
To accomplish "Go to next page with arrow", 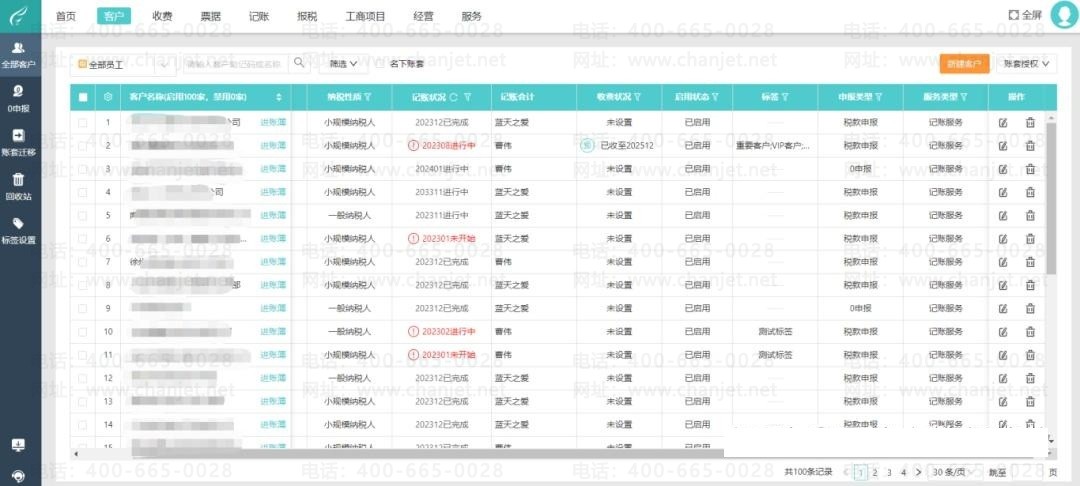I will coord(917,472).
